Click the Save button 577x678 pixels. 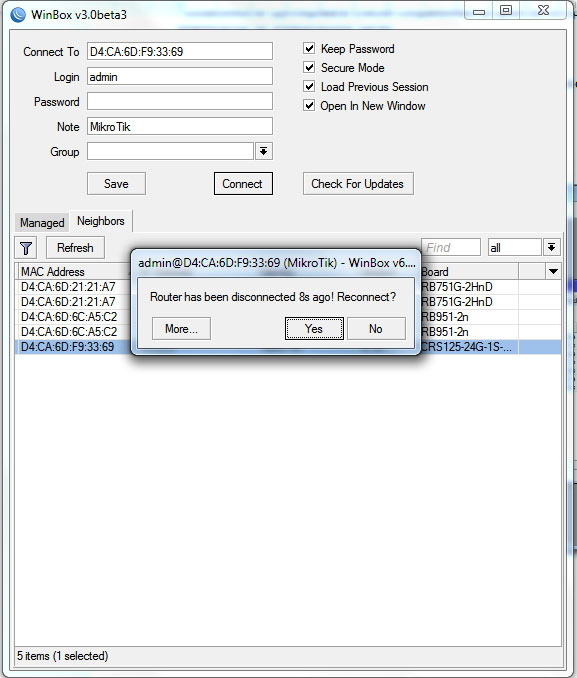tap(116, 184)
